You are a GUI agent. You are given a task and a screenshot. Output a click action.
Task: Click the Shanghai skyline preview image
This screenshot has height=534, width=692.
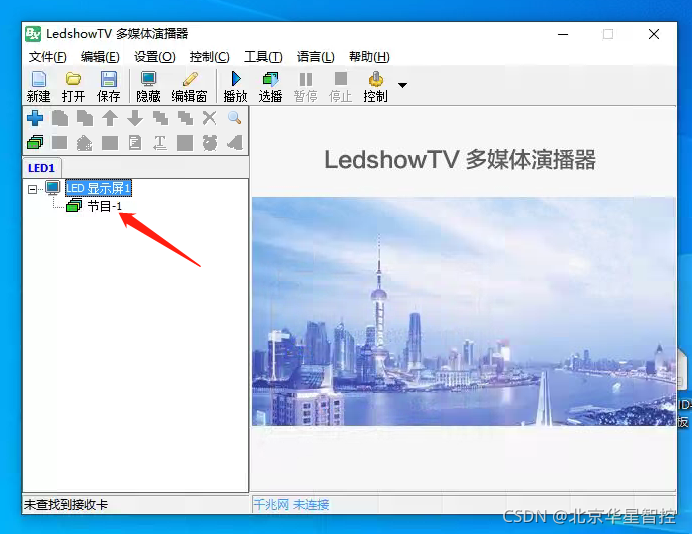click(463, 312)
